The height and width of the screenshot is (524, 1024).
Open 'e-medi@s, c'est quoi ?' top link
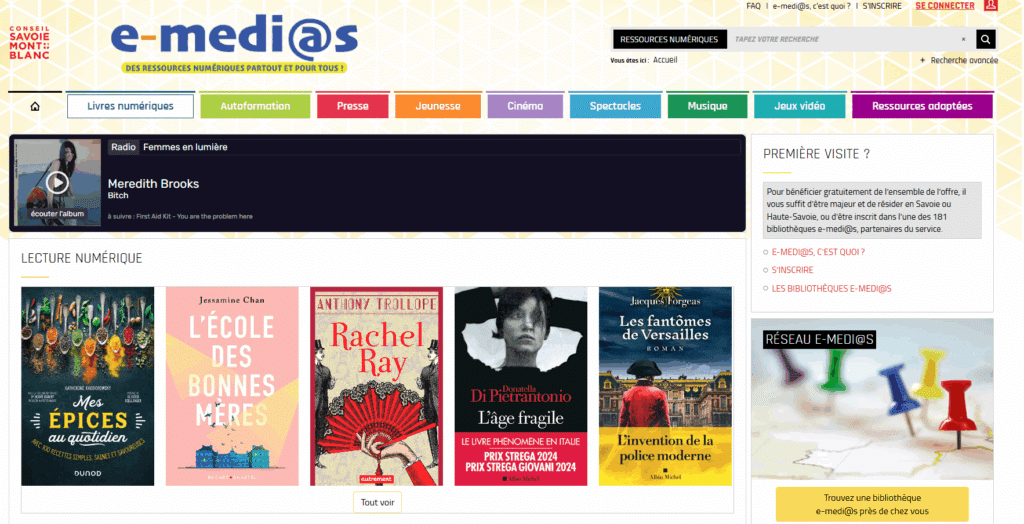[811, 6]
